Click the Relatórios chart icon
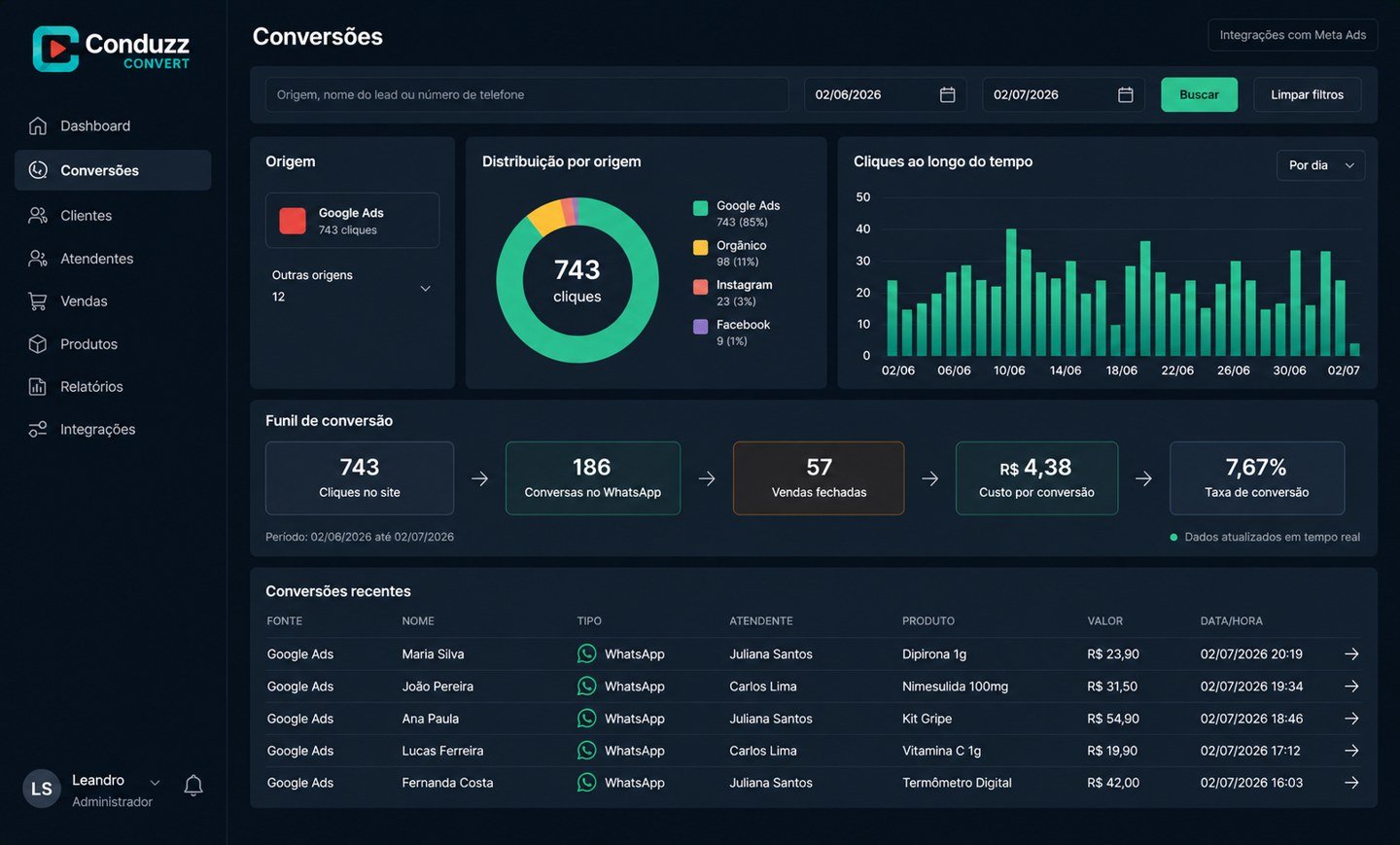 tap(38, 387)
